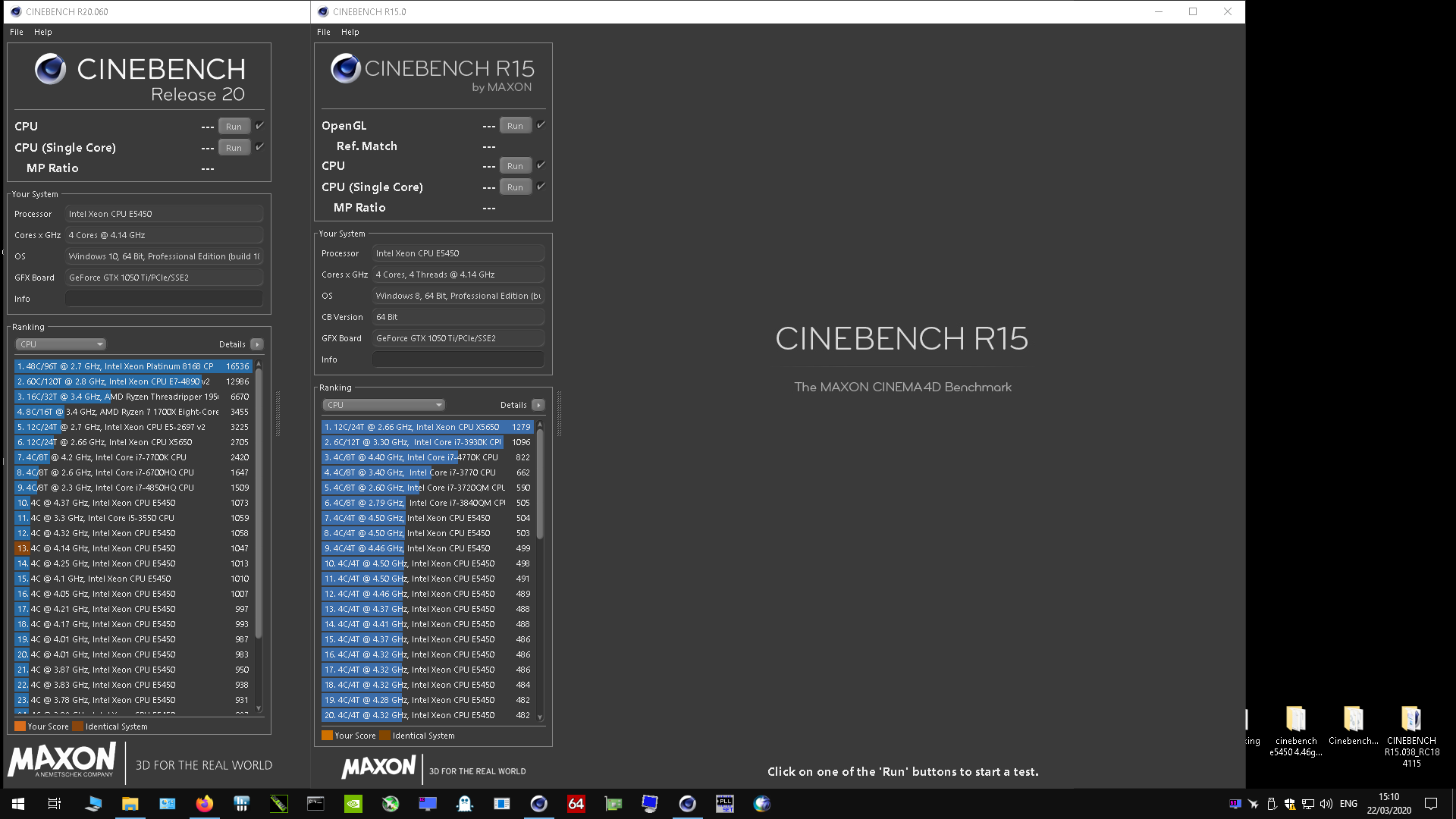Viewport: 1456px width, 819px height.
Task: Open the Windows Start menu
Action: point(18,804)
